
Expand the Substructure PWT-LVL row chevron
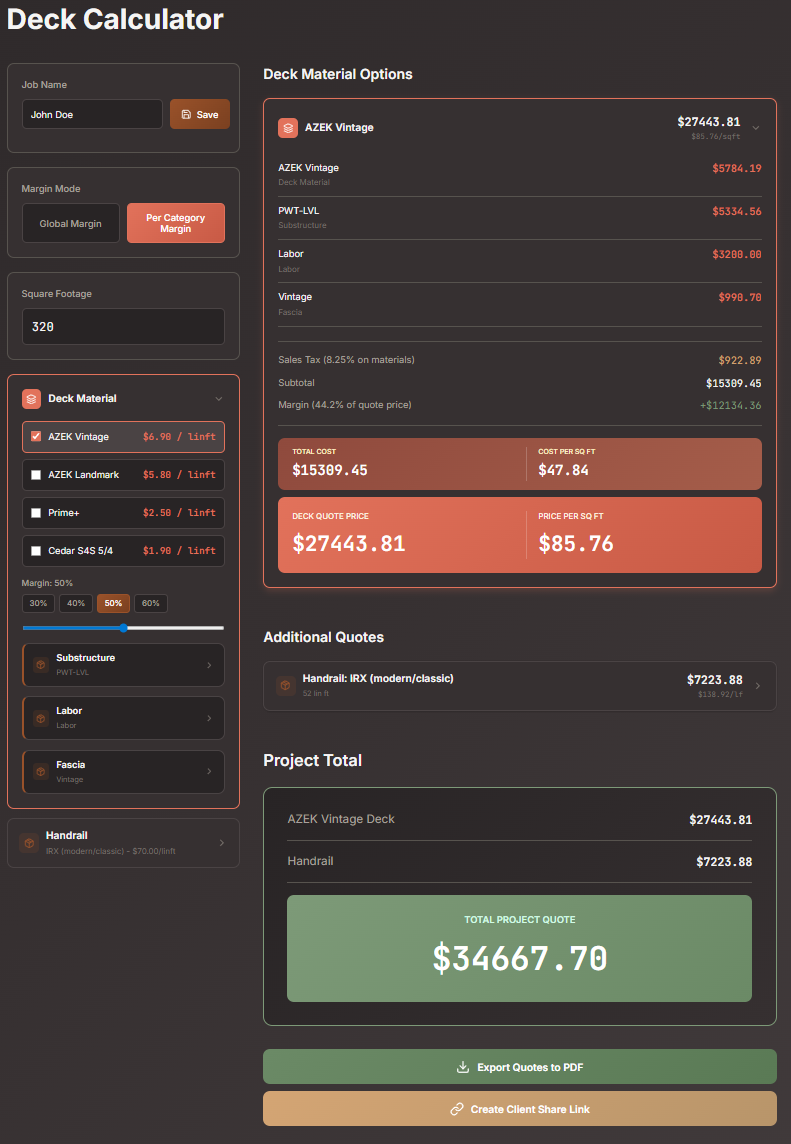coord(209,665)
